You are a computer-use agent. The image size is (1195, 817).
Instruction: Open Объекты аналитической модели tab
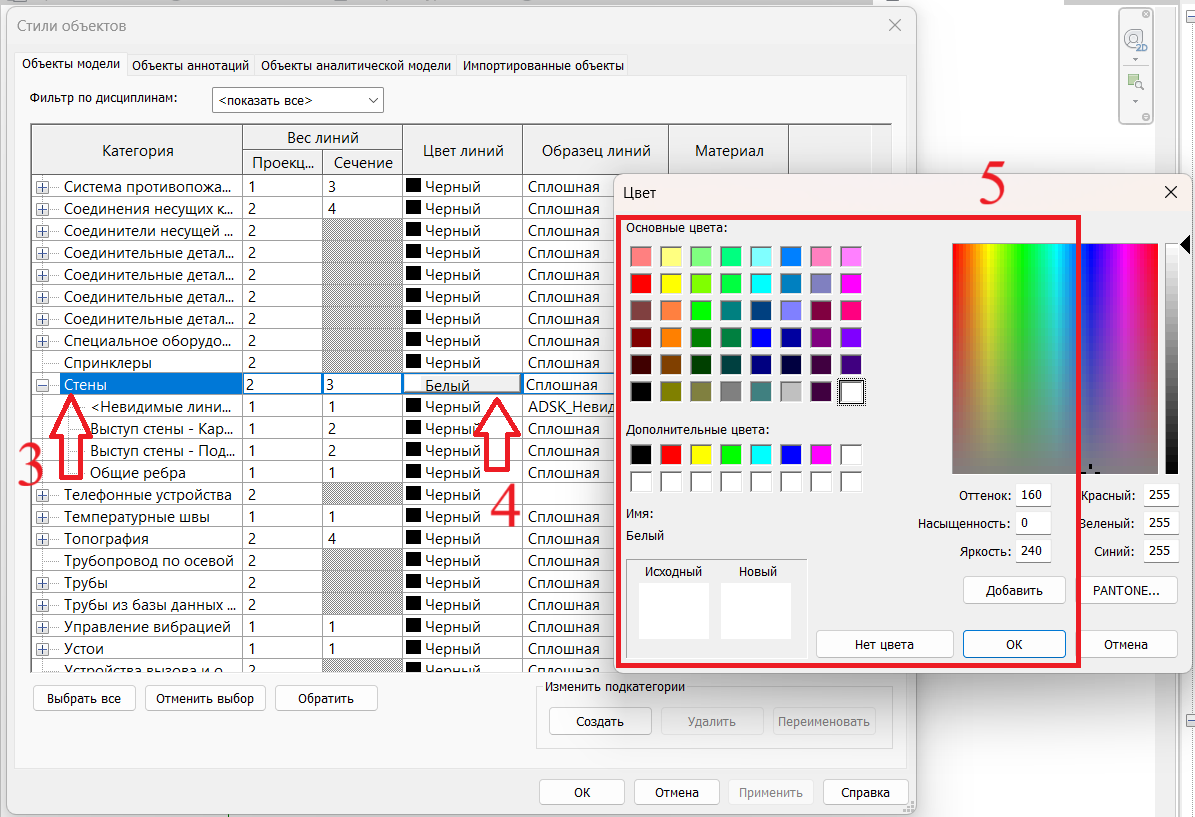tap(356, 66)
